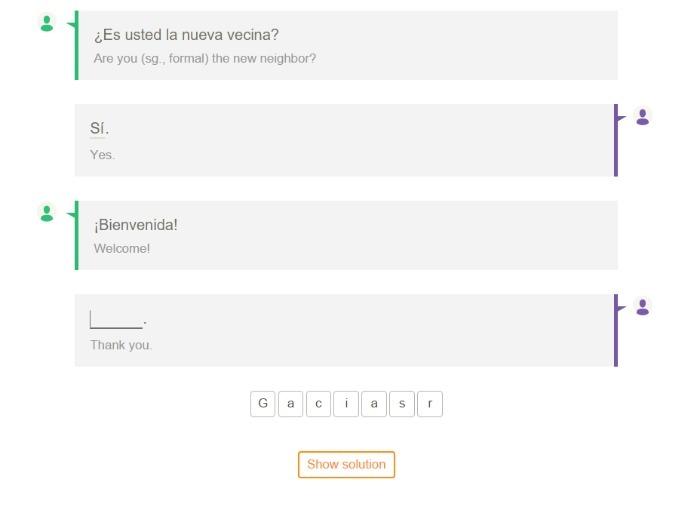Click the '¿Es usted la nueva vecina?' sentence
This screenshot has height=507, width=700.
click(x=186, y=35)
